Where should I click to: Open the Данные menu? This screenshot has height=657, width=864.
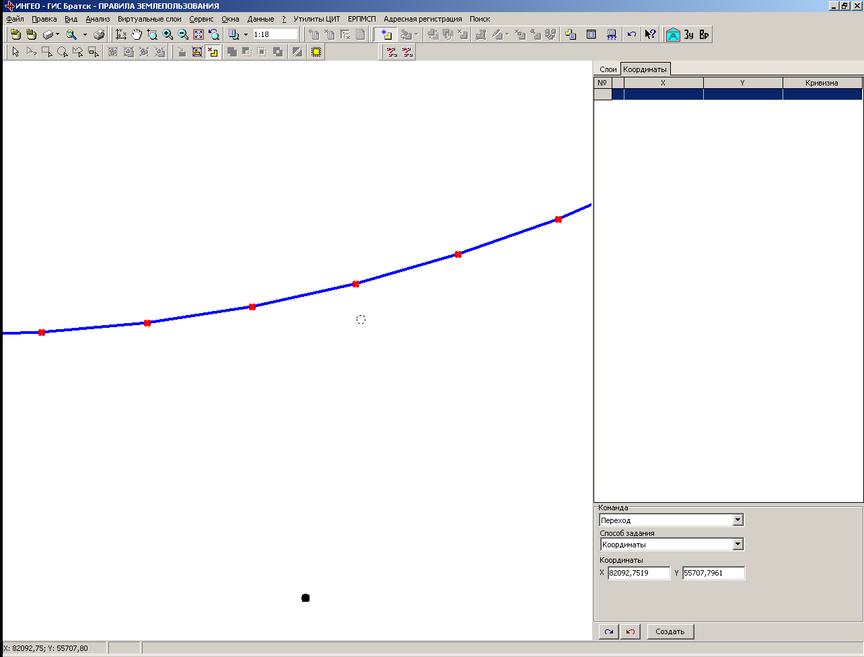click(x=261, y=19)
